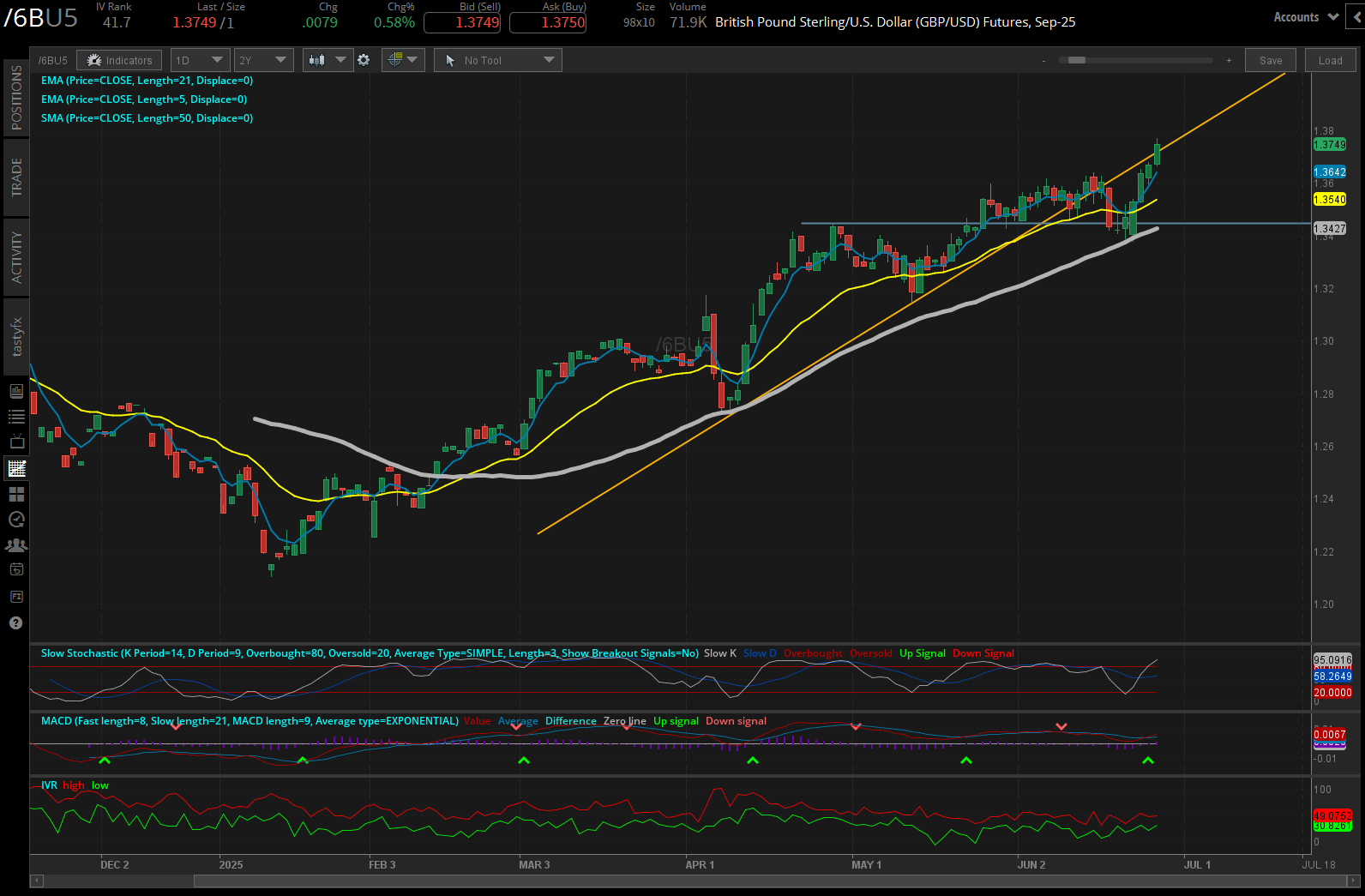1365x896 pixels.
Task: Select the SMA Length=50 study label
Action: tap(147, 118)
